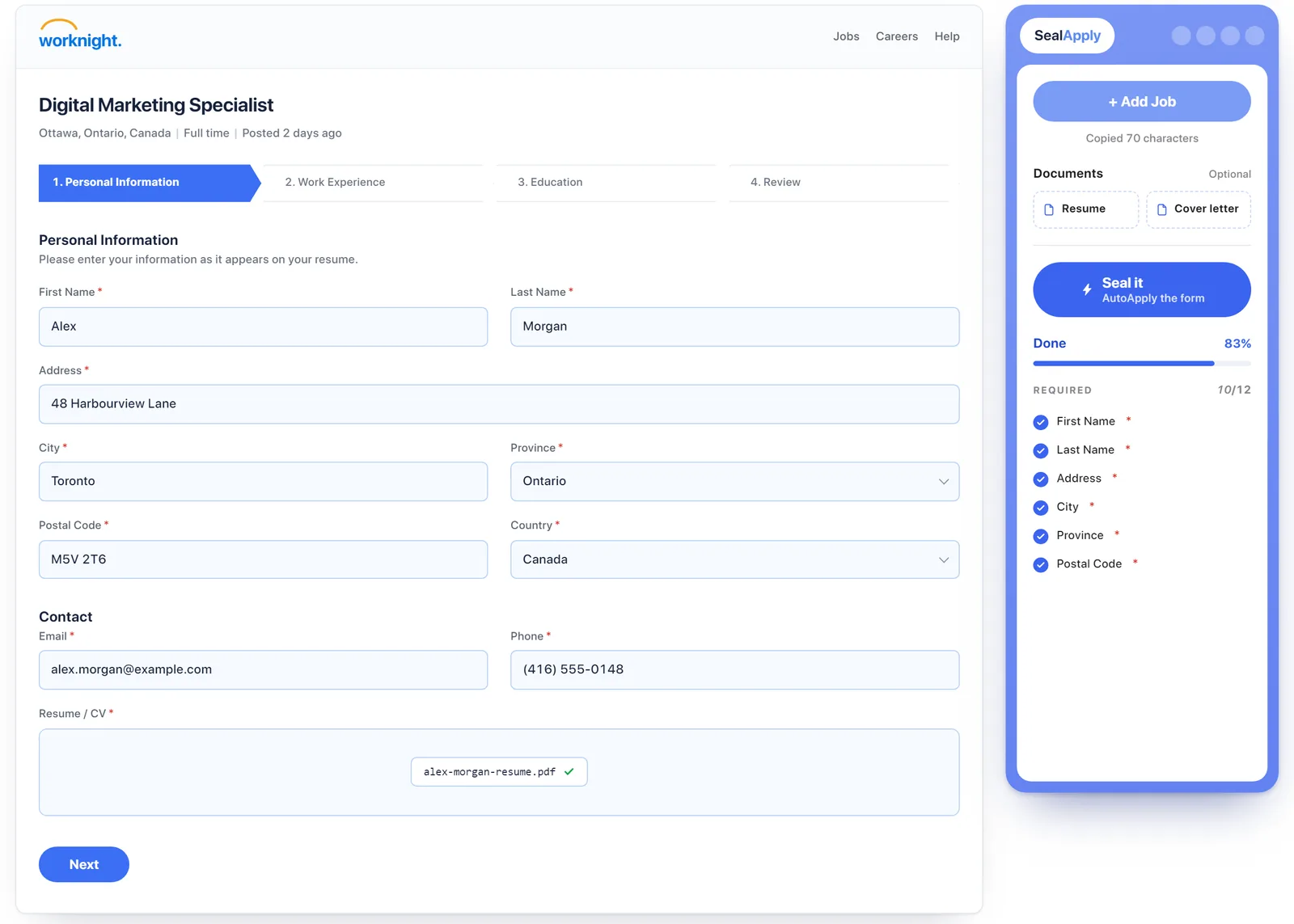
Task: Click the Next button
Action: tap(84, 864)
